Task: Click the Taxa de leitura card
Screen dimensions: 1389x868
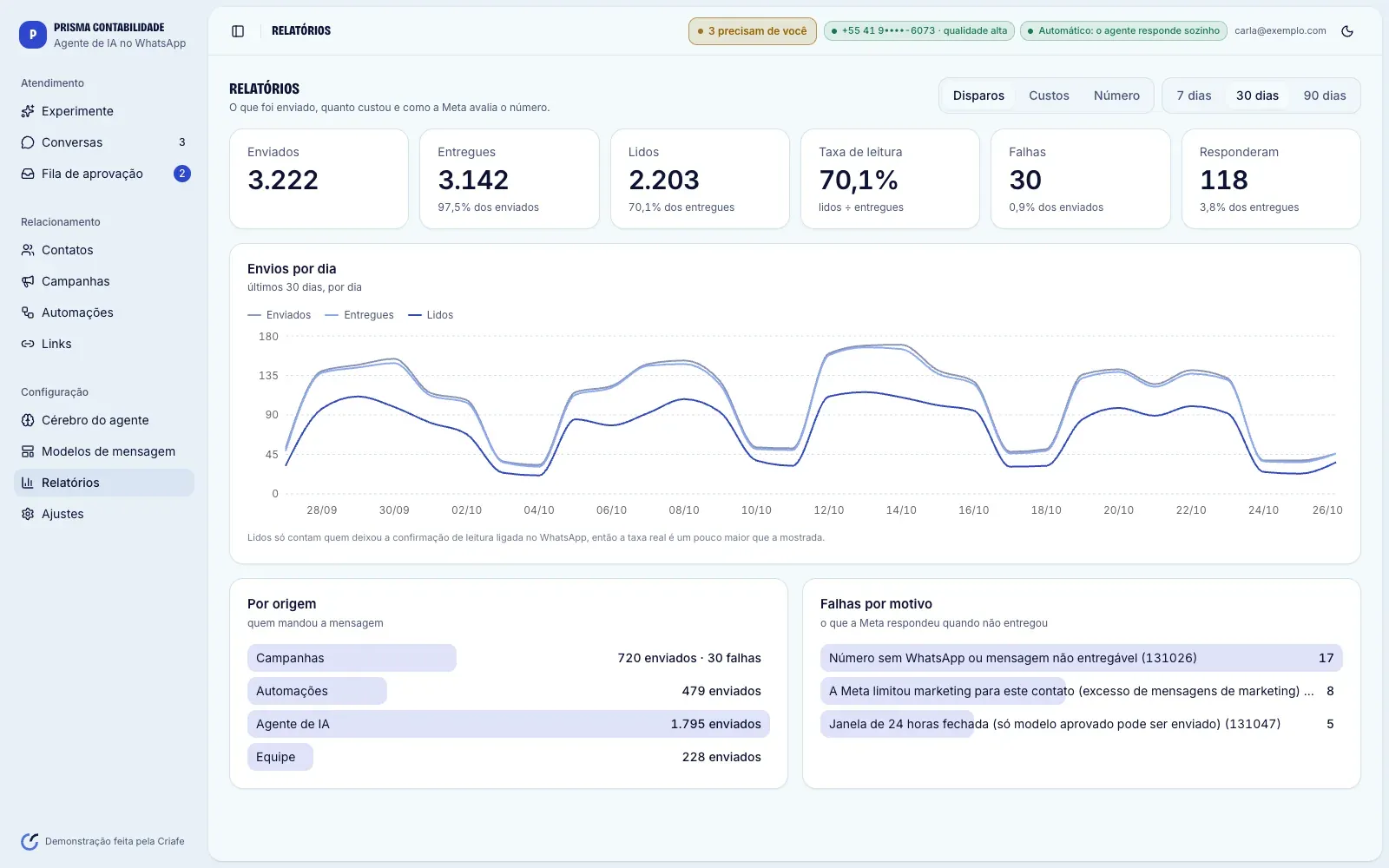Action: (x=890, y=179)
